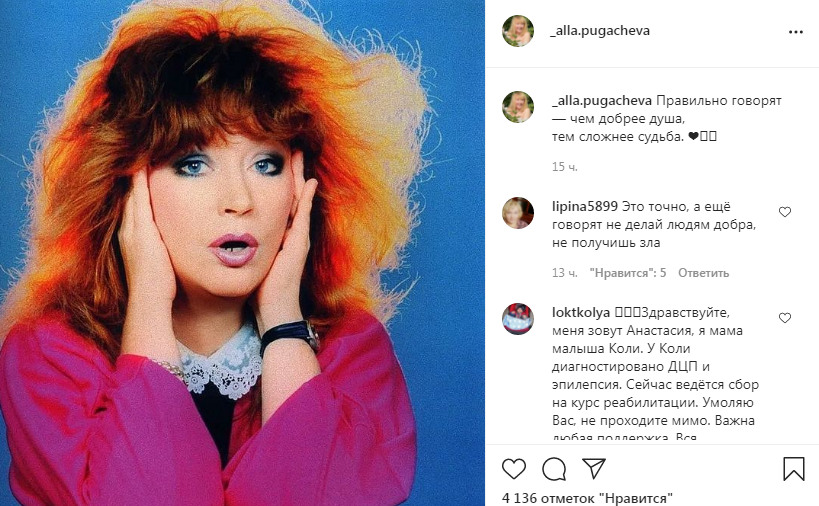This screenshot has width=819, height=506.
Task: Open lipina5899 username link
Action: tap(585, 207)
